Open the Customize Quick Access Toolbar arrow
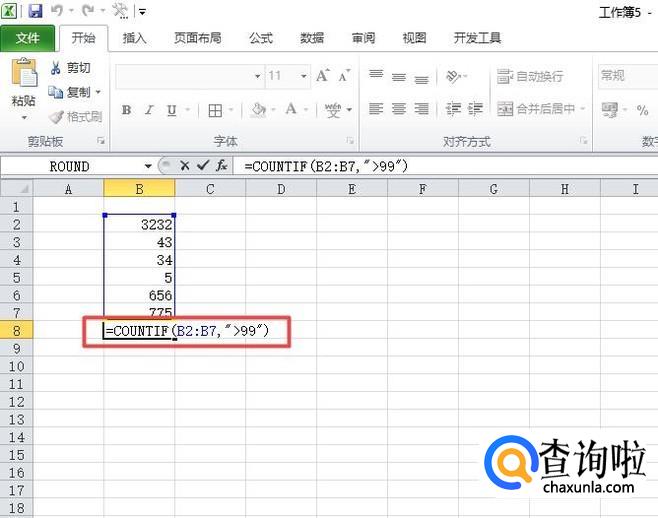Image resolution: width=658 pixels, height=518 pixels. tap(143, 12)
